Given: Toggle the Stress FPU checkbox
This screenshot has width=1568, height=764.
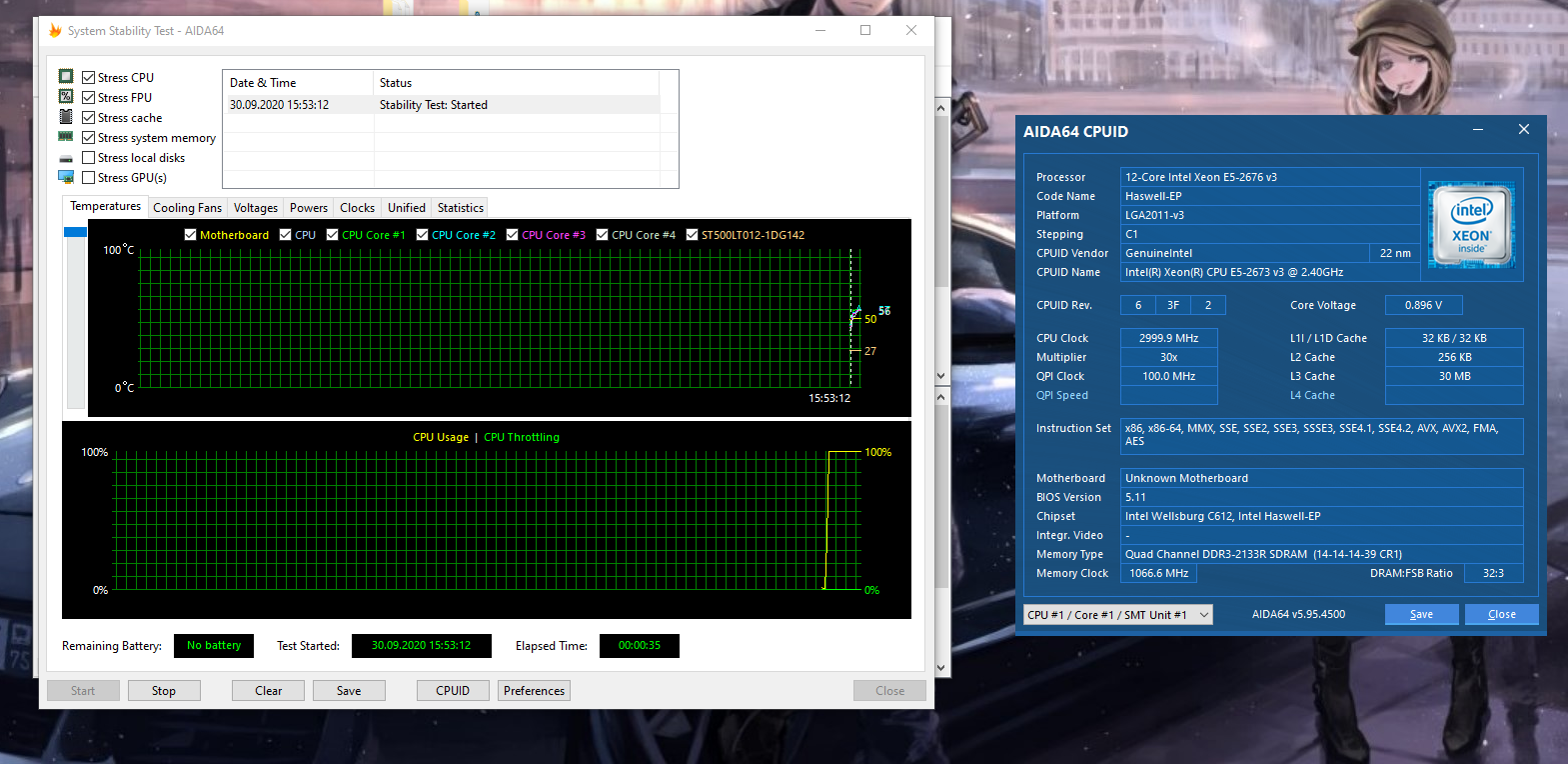Looking at the screenshot, I should [x=89, y=97].
